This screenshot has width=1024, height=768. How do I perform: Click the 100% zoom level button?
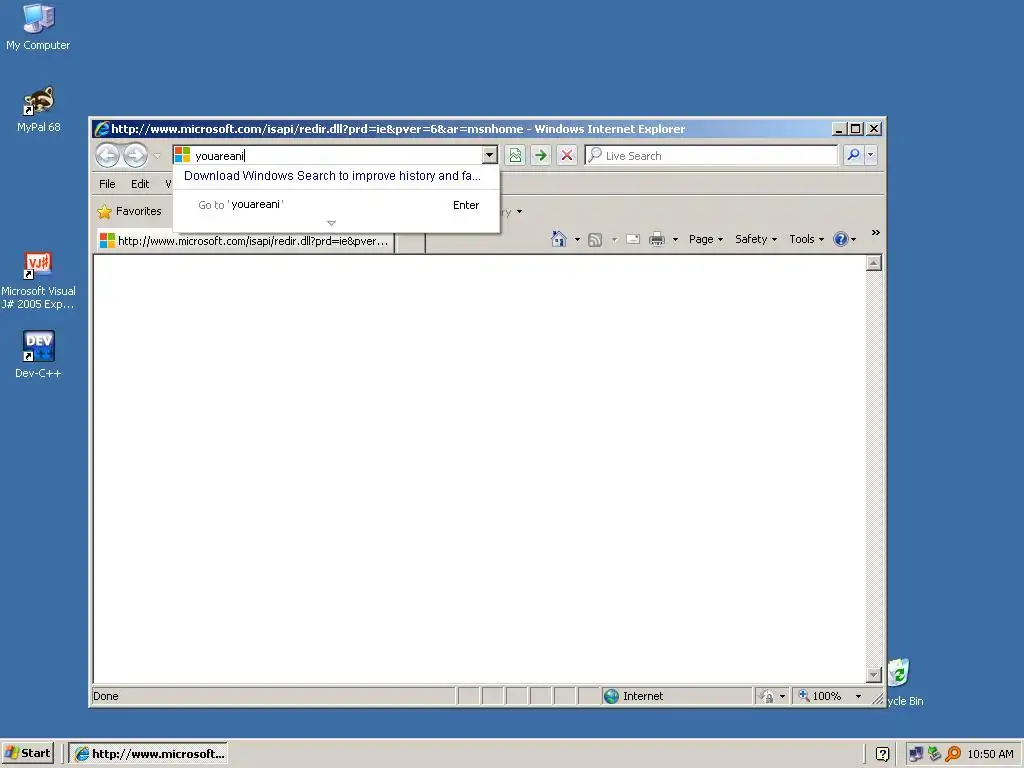(x=820, y=696)
